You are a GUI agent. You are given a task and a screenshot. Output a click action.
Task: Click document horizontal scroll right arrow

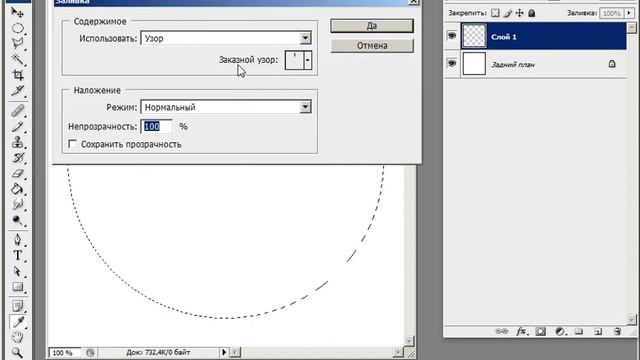click(x=398, y=352)
